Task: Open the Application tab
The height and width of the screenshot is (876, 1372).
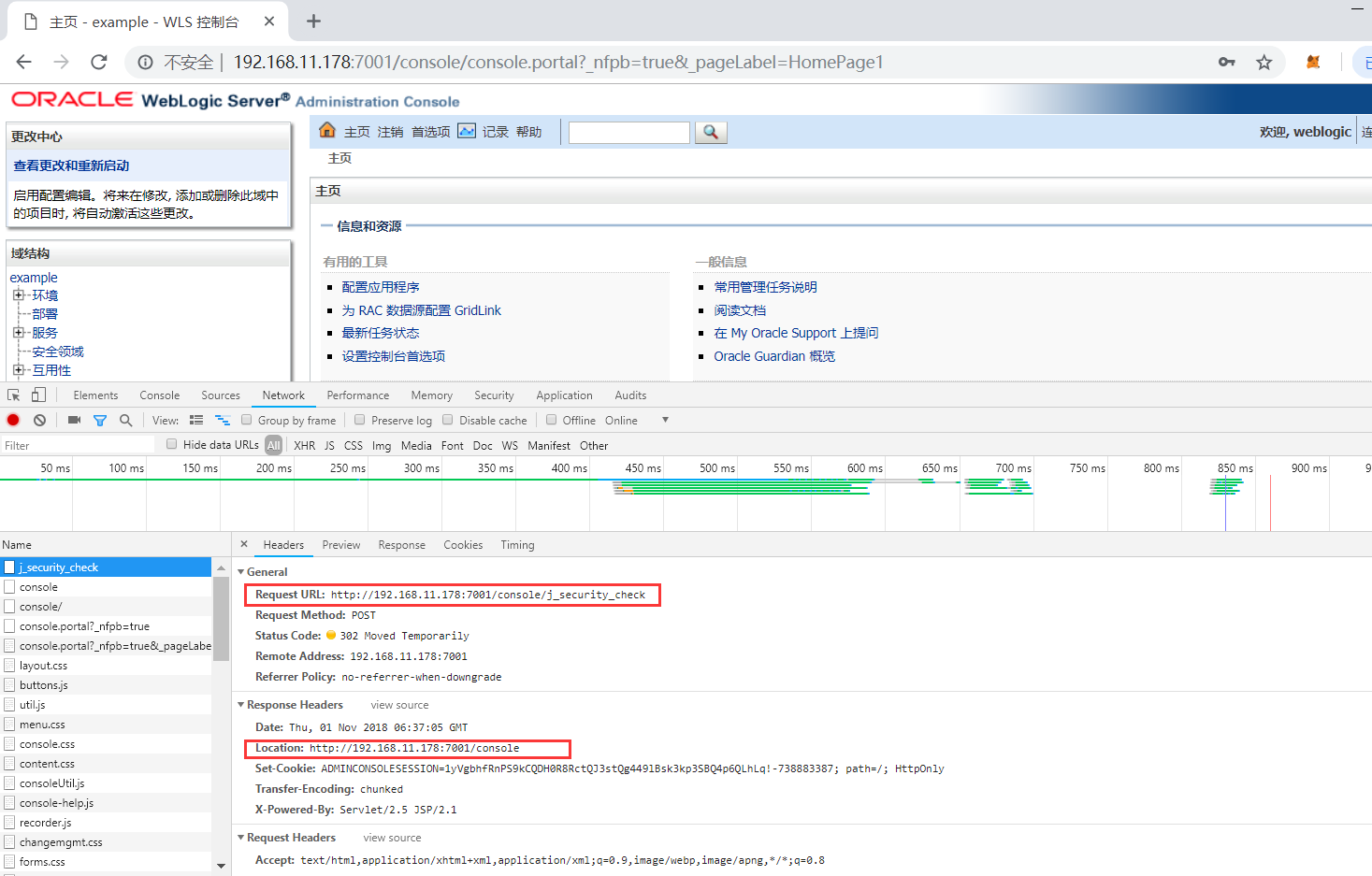Action: click(x=564, y=395)
